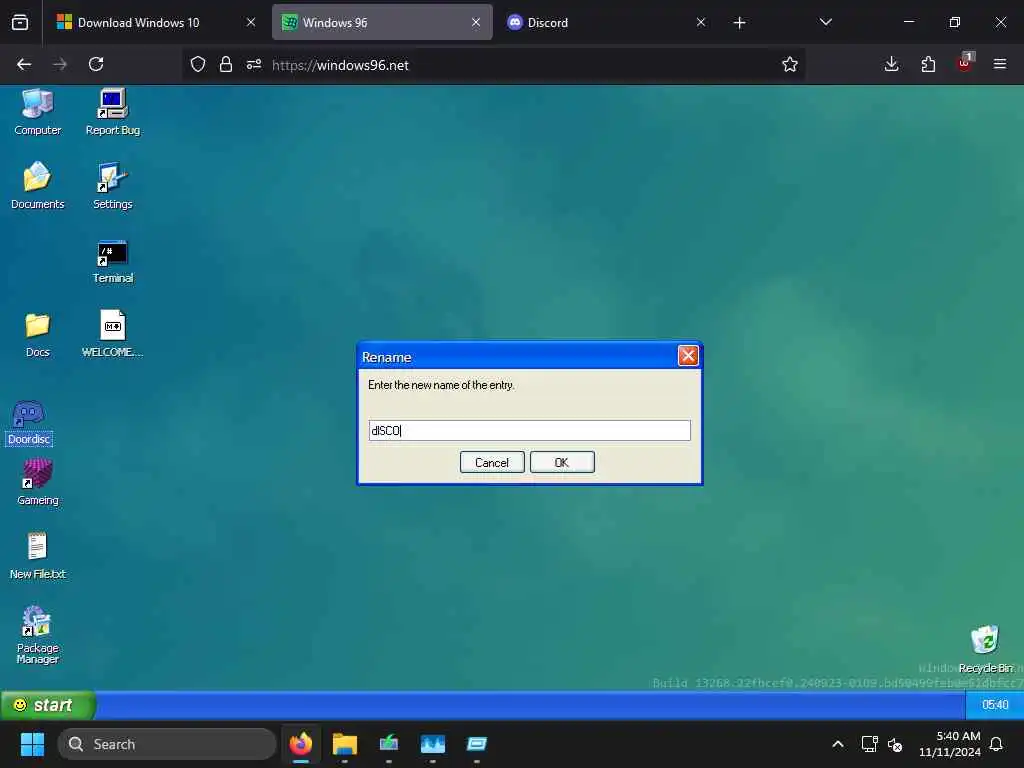Open the extensions puzzle icon
This screenshot has height=768, width=1024.
[x=928, y=64]
